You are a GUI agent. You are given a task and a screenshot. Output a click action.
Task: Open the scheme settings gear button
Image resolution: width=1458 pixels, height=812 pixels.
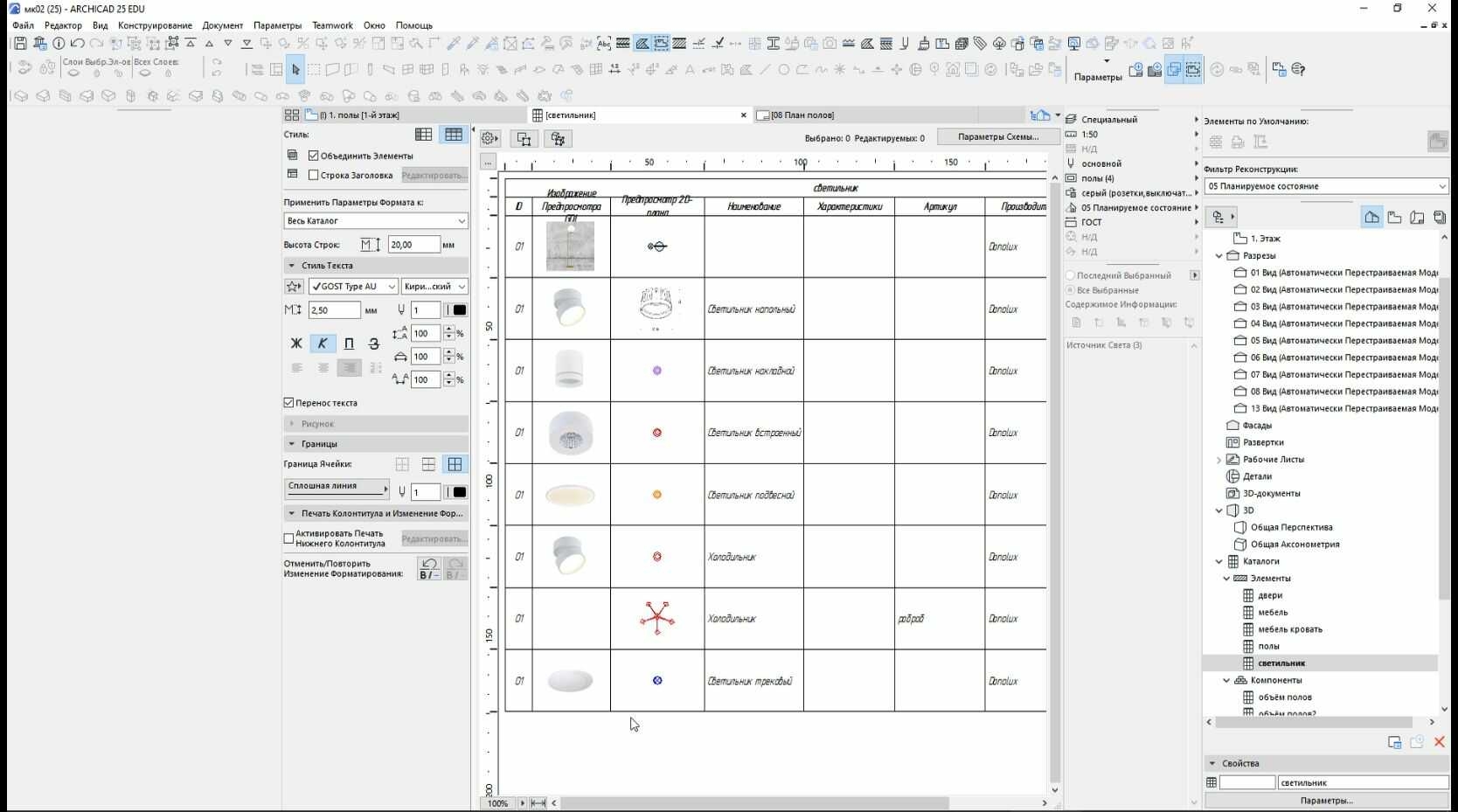click(x=489, y=138)
